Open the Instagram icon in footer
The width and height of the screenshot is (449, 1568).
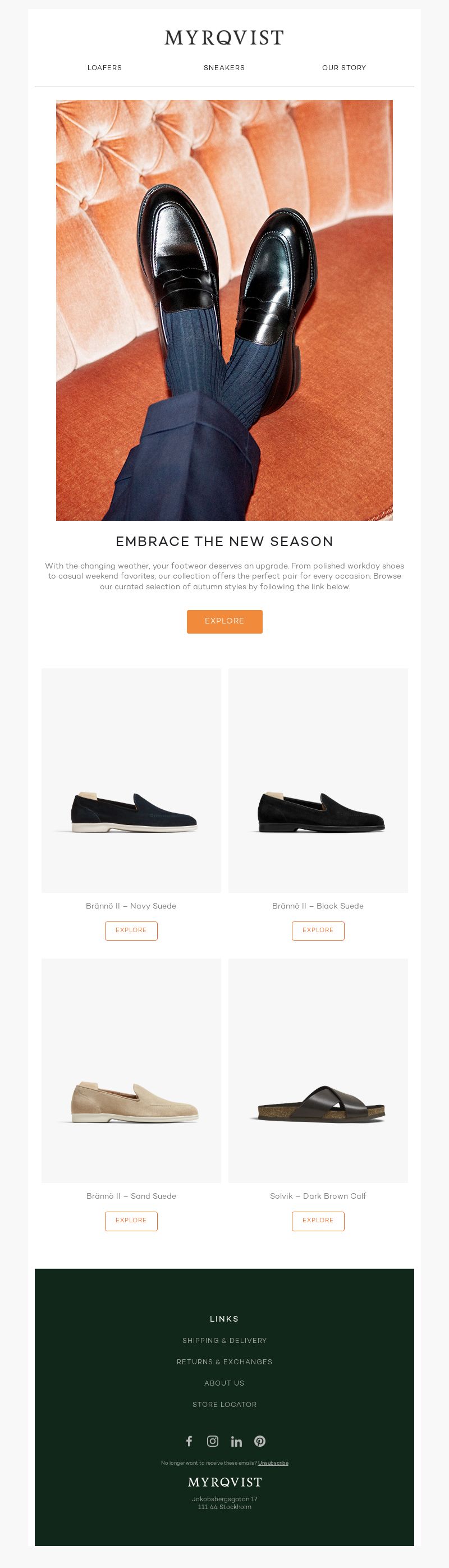click(x=212, y=1441)
